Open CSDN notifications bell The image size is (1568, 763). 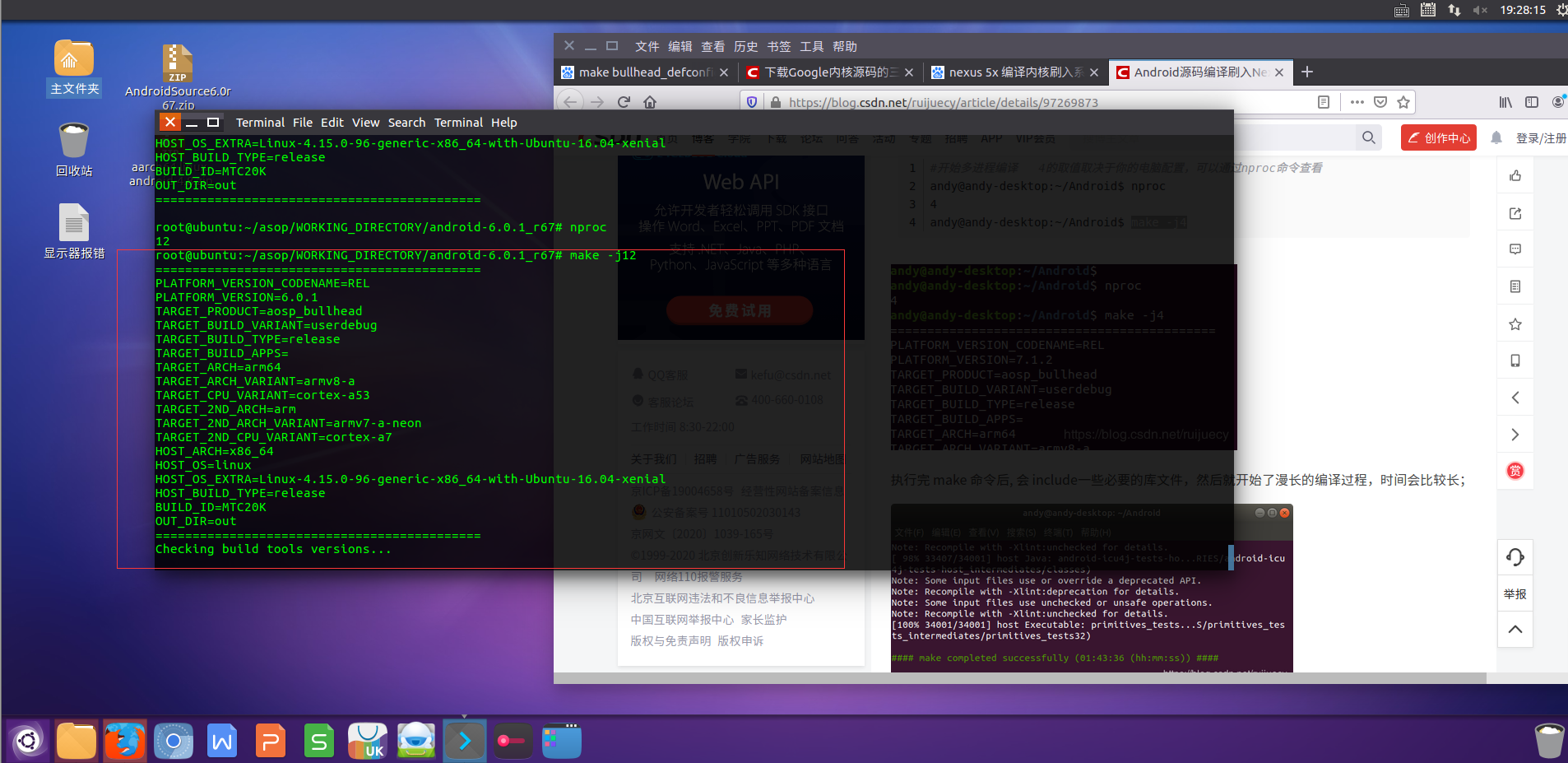(x=1496, y=137)
